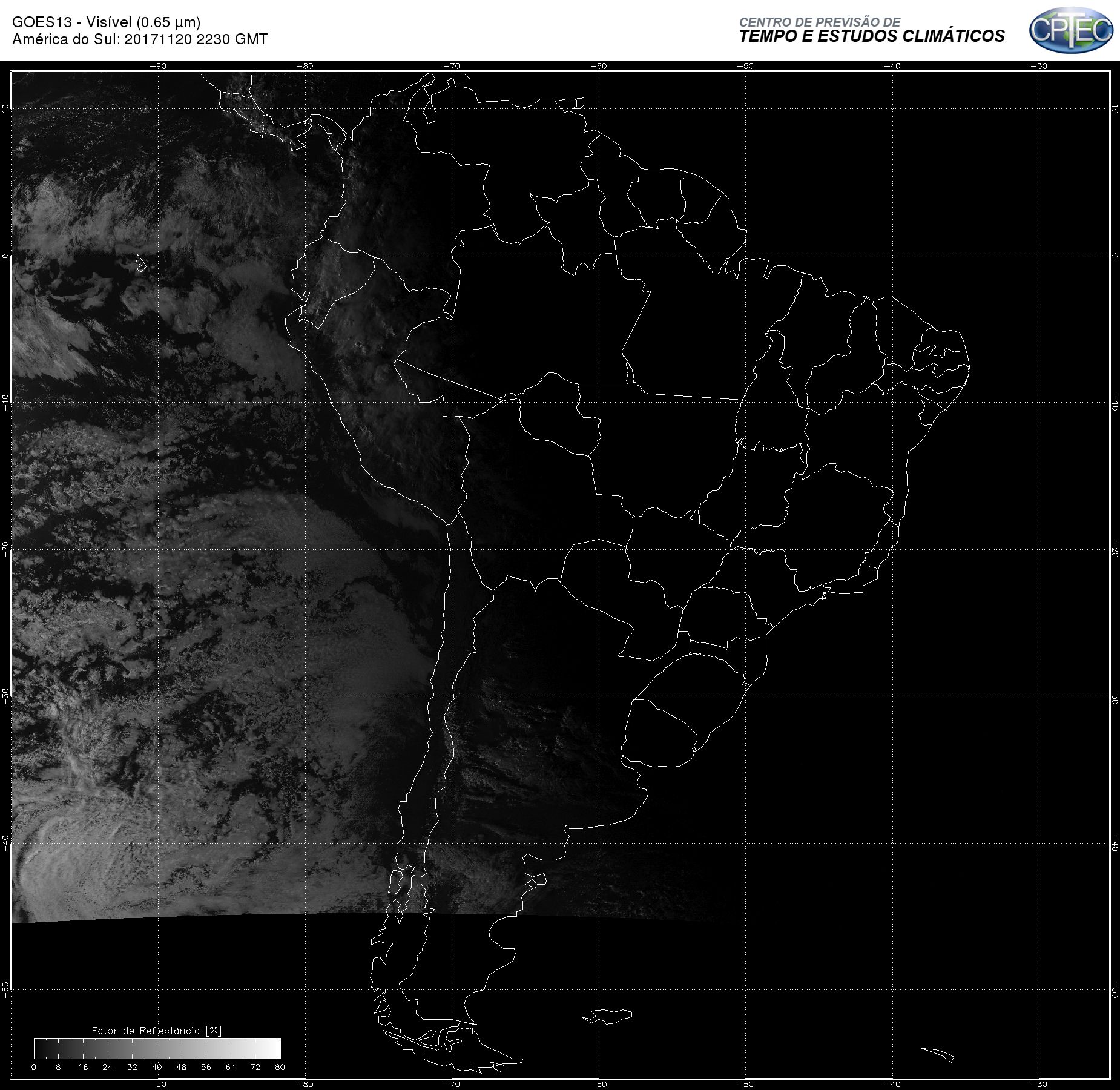This screenshot has width=1120, height=1090.
Task: Click the '10' latitude label on left axis
Action: coord(5,108)
